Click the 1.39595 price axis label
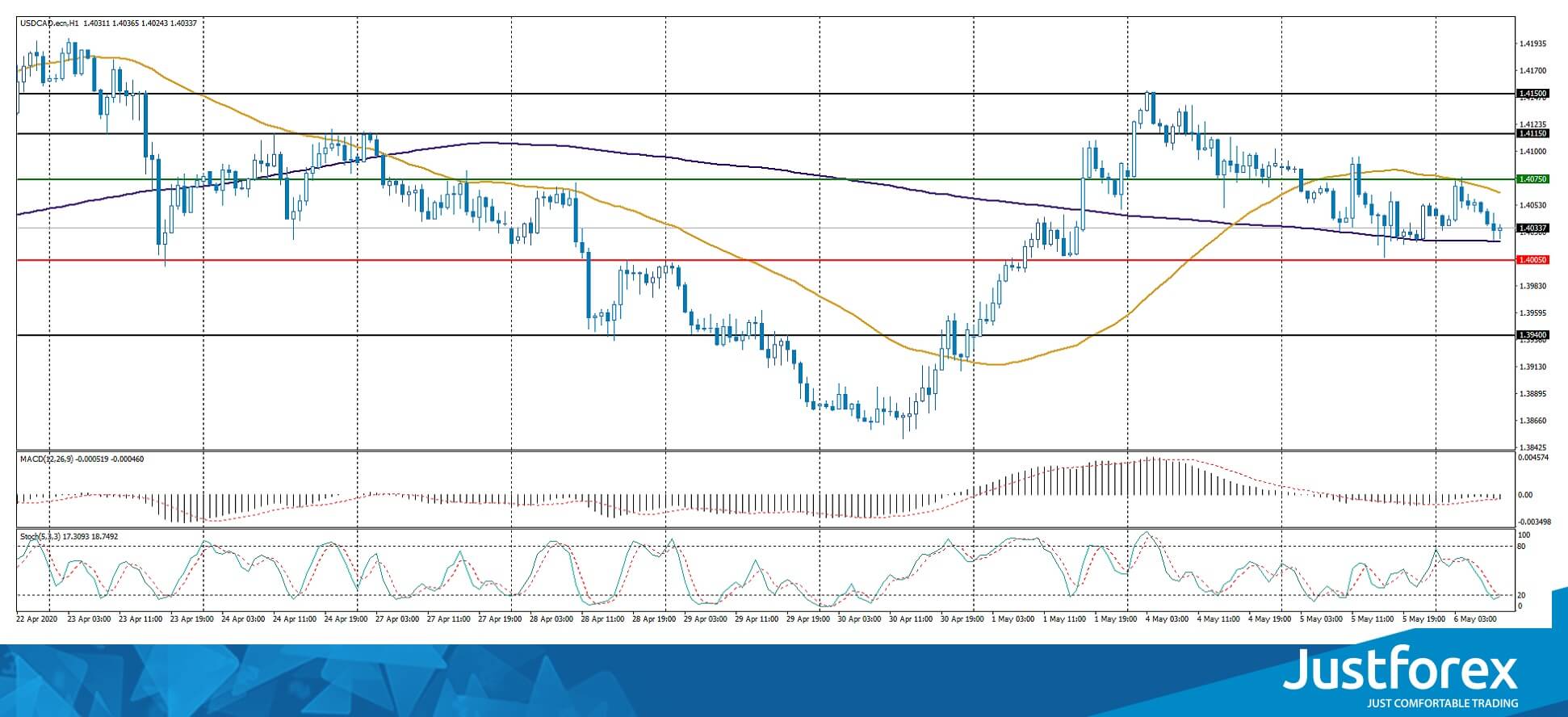The height and width of the screenshot is (717, 1568). (x=1532, y=312)
